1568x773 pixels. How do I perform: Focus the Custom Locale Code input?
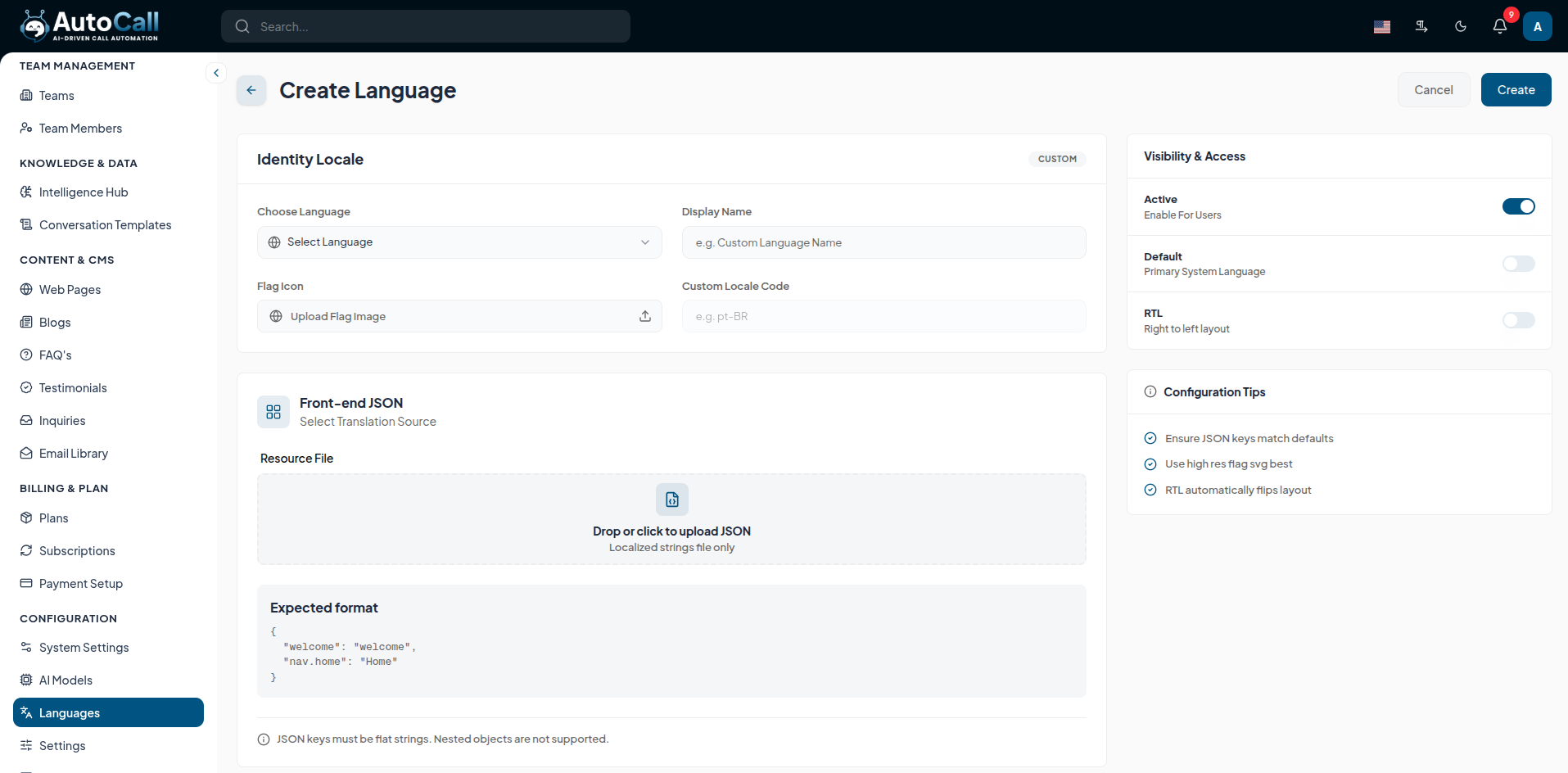(x=883, y=316)
